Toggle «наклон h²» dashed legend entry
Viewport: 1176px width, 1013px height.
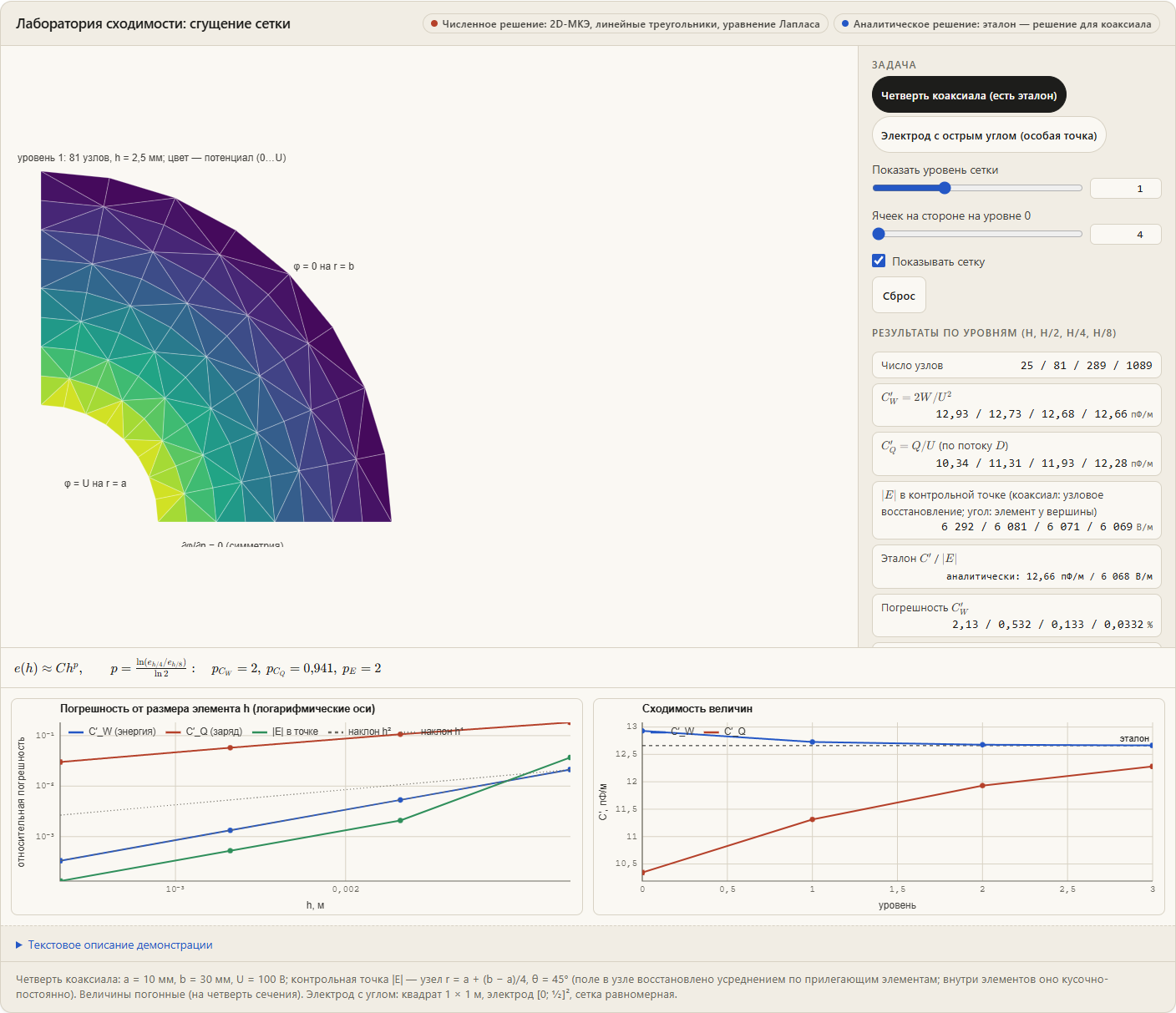click(359, 732)
